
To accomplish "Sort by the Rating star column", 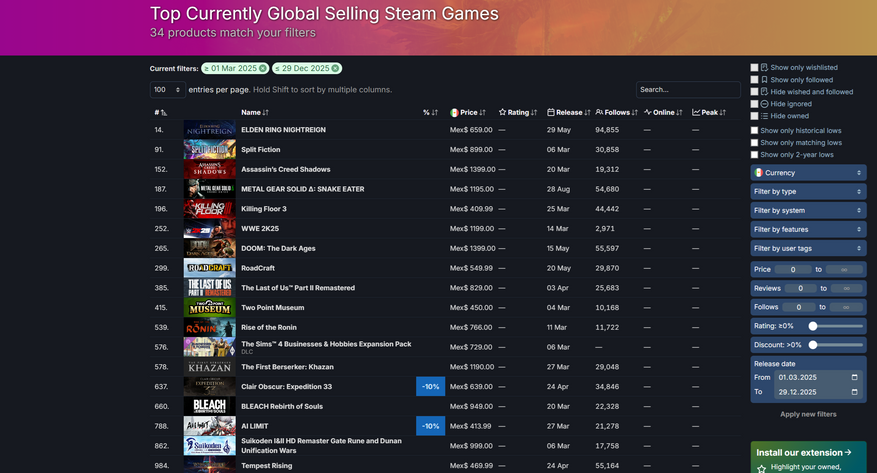I will click(518, 112).
